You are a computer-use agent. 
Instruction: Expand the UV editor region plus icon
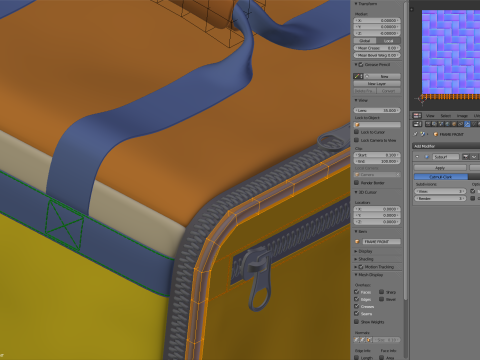[x=412, y=9]
